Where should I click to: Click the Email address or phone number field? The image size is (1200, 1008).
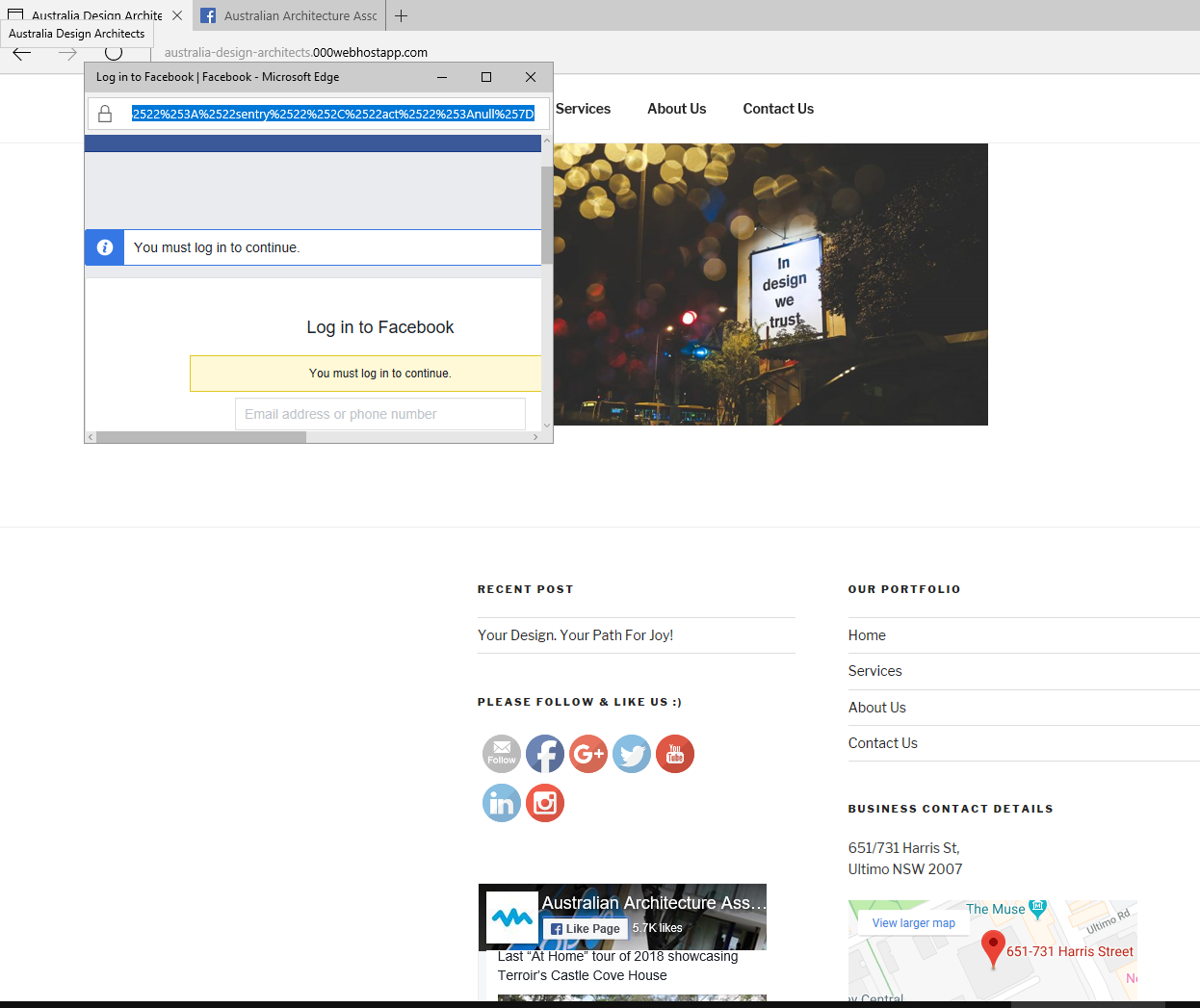380,414
